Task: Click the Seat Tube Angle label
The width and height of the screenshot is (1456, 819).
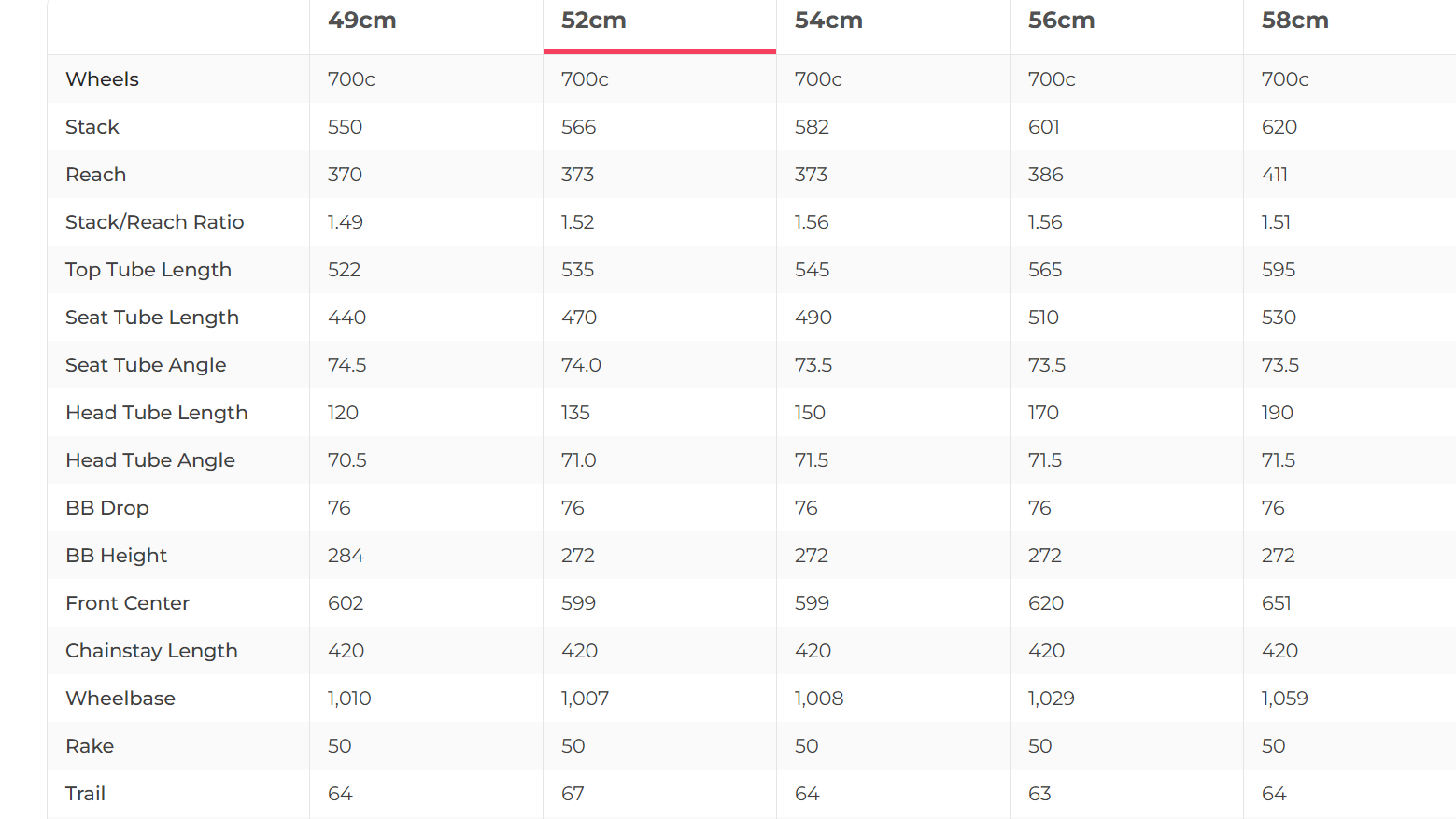Action: coord(146,365)
